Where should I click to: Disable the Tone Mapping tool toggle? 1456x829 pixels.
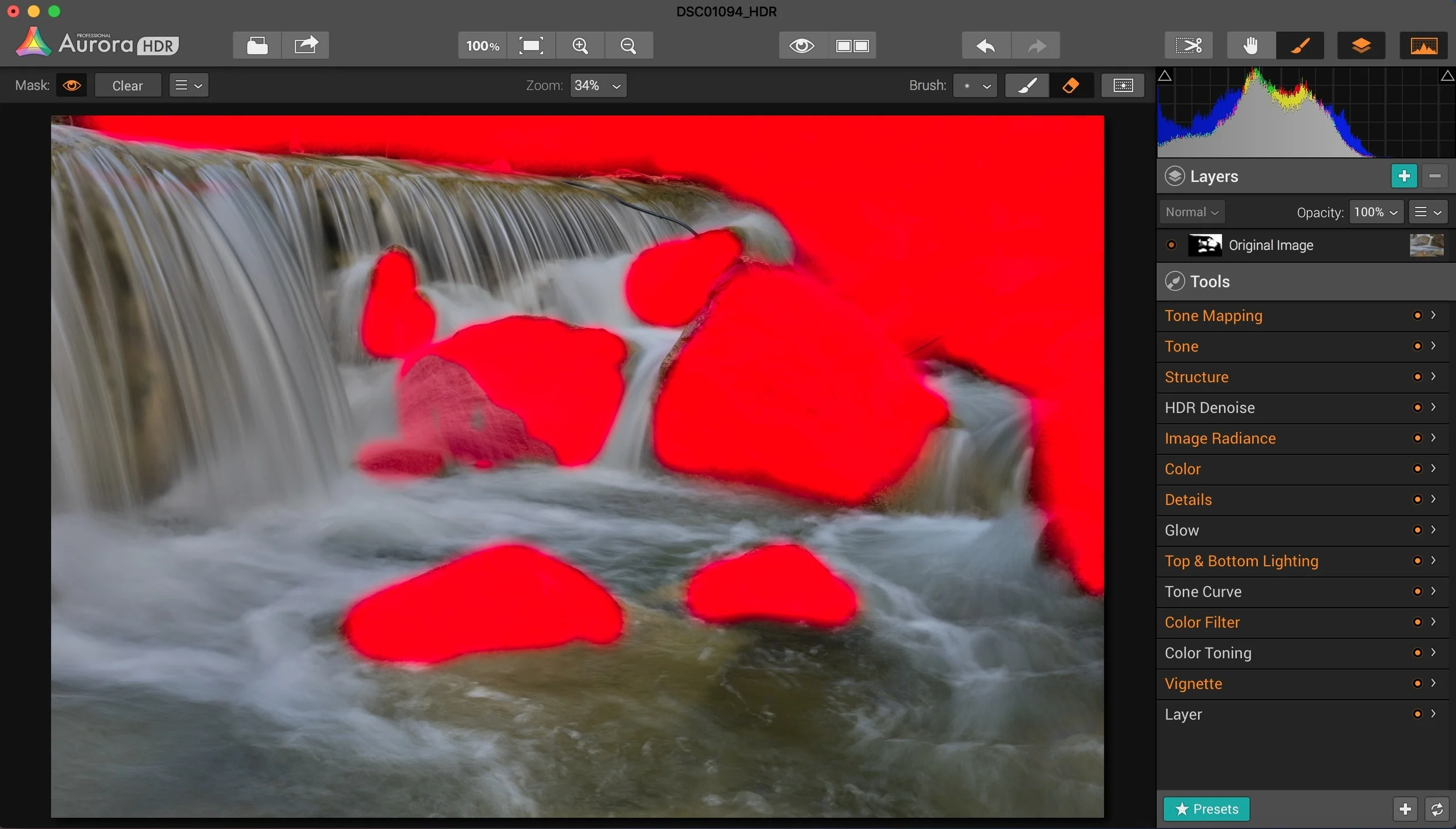coord(1417,315)
